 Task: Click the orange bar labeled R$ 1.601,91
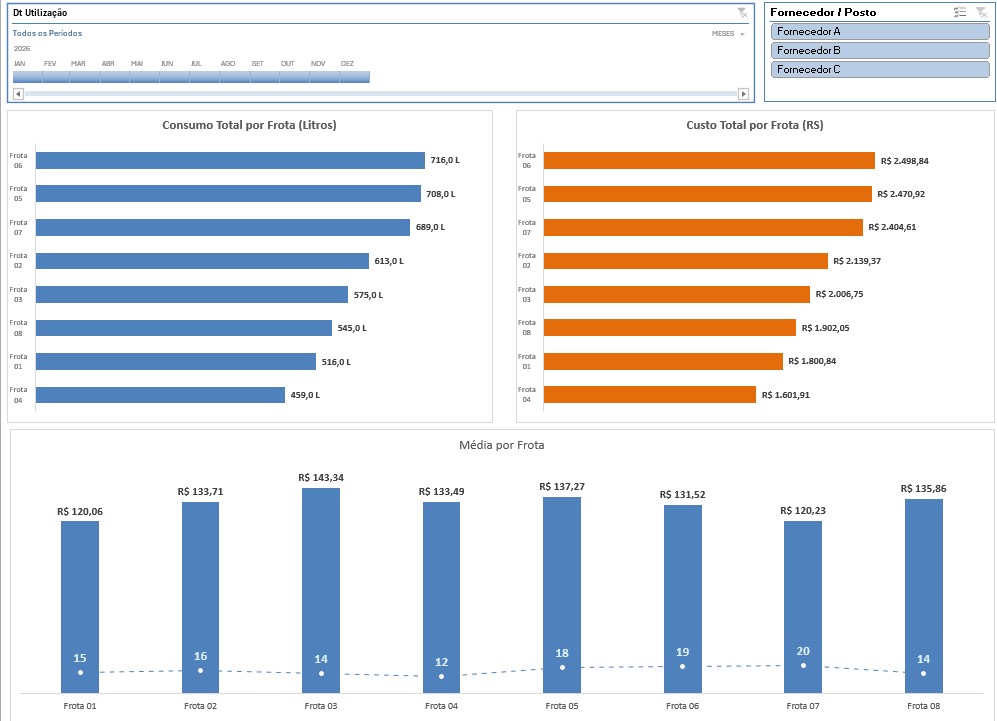click(x=649, y=395)
